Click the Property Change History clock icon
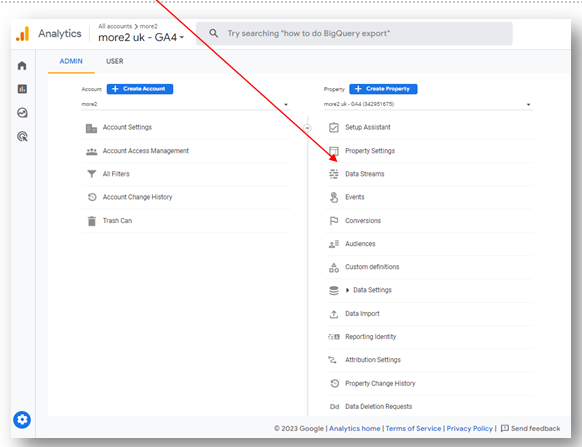 tap(334, 384)
